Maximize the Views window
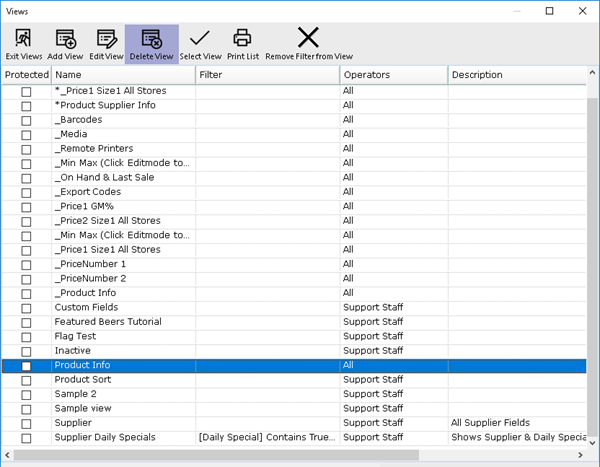 (549, 11)
